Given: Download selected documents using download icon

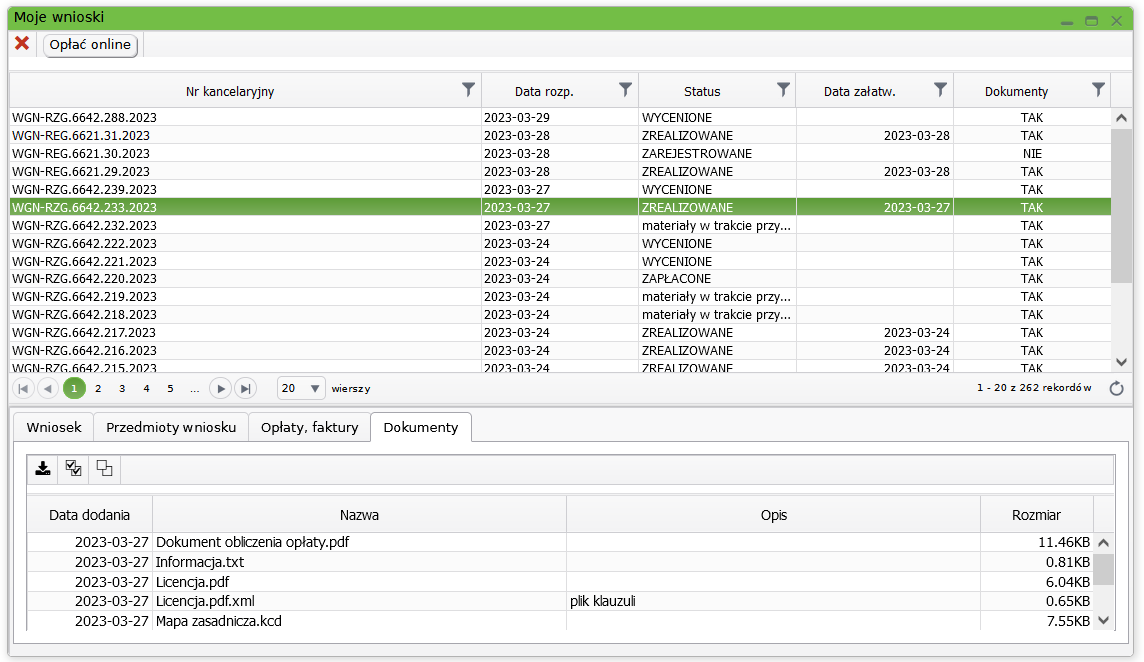Looking at the screenshot, I should [x=43, y=468].
